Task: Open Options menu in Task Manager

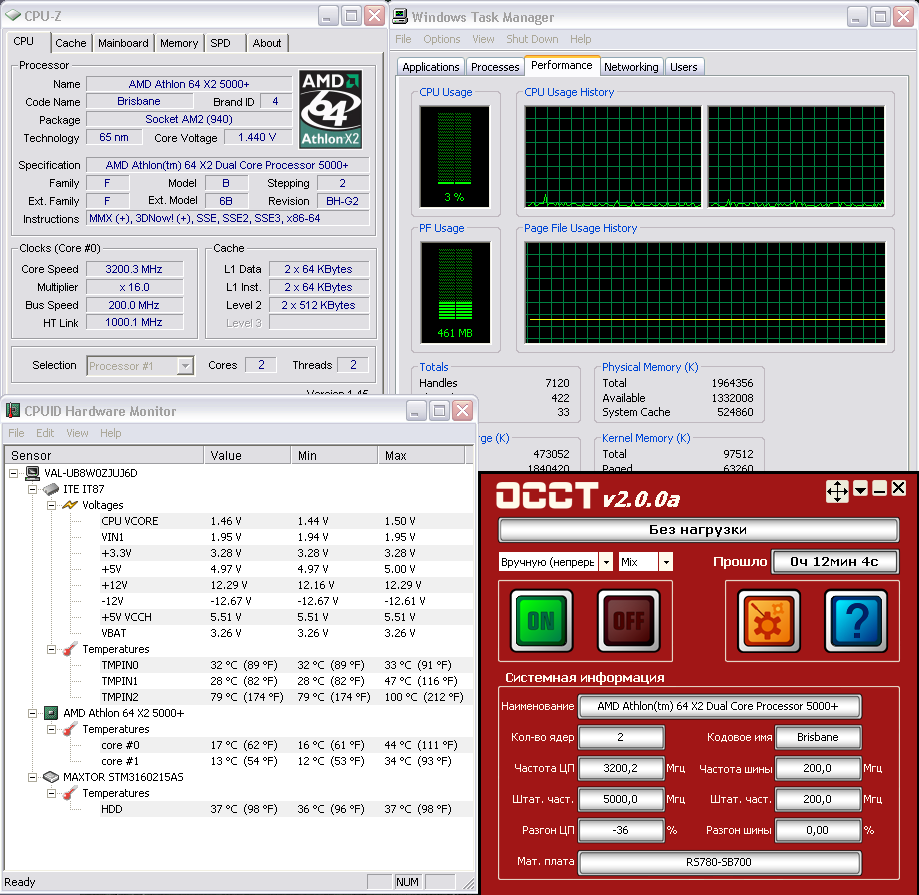Action: click(442, 39)
